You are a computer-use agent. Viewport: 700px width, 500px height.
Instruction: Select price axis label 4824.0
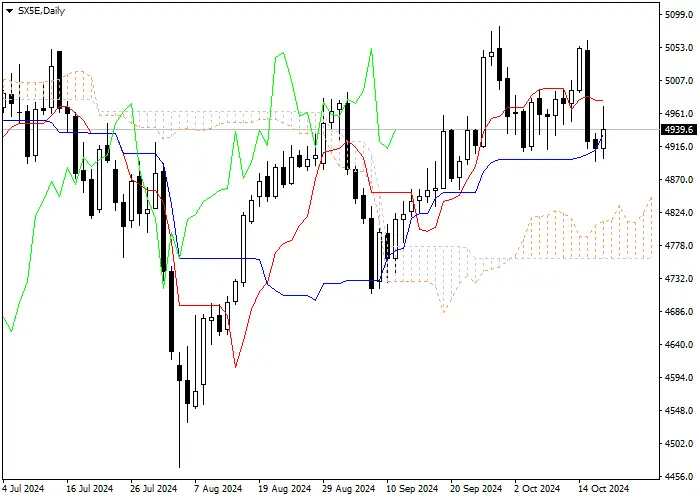679,213
